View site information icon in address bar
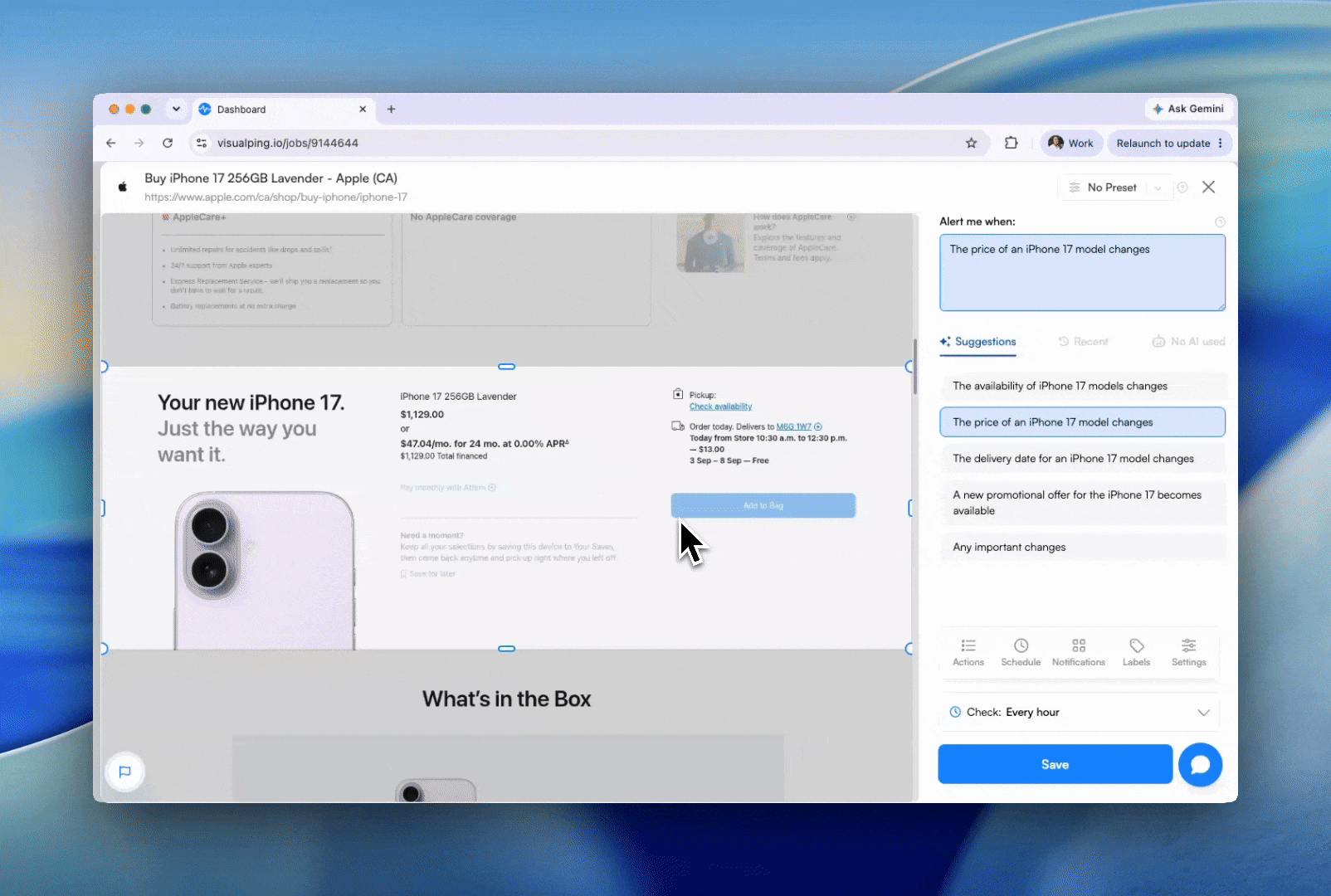1331x896 pixels. point(202,143)
